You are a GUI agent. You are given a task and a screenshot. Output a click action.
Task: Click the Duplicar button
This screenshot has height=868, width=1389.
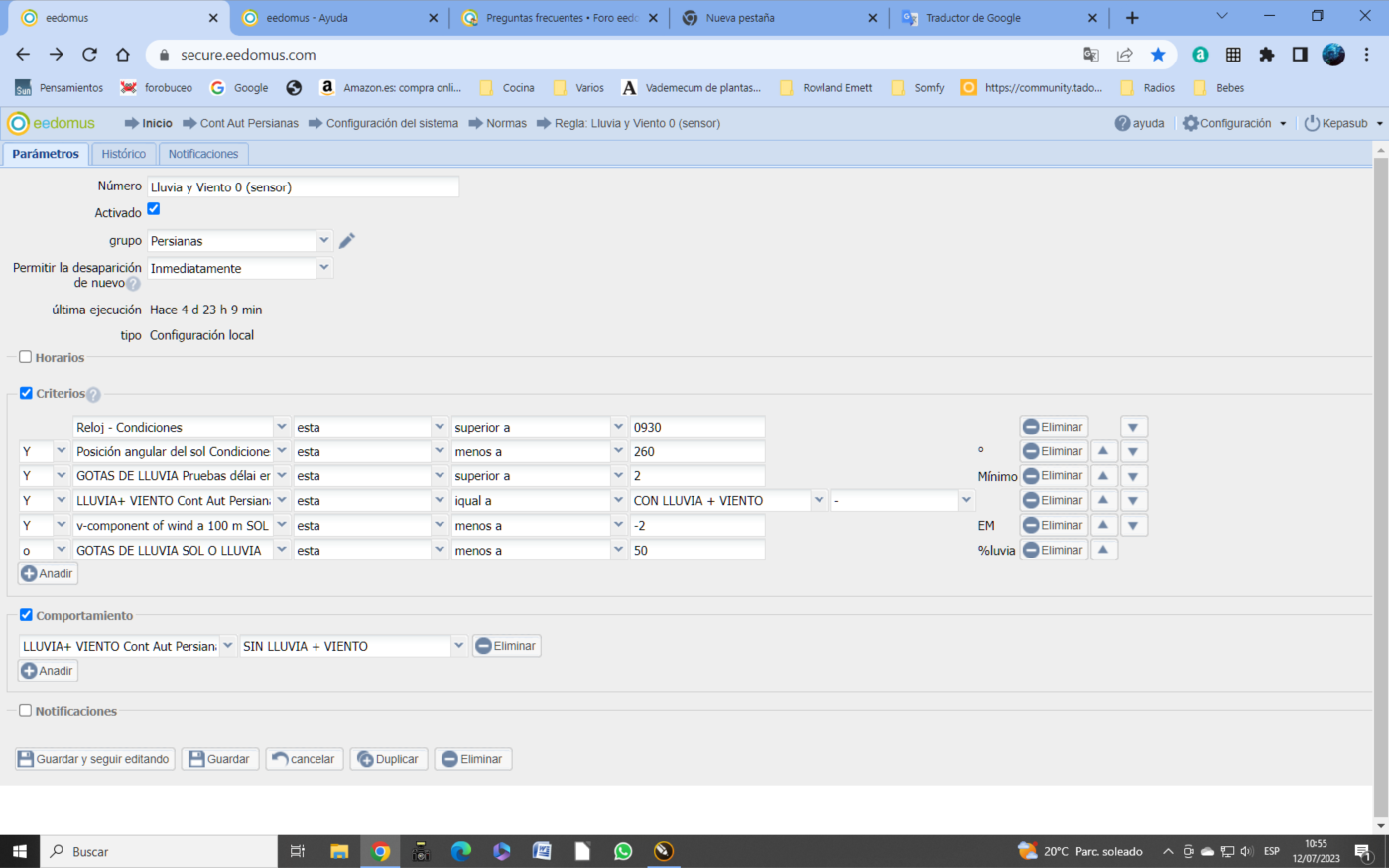click(389, 759)
